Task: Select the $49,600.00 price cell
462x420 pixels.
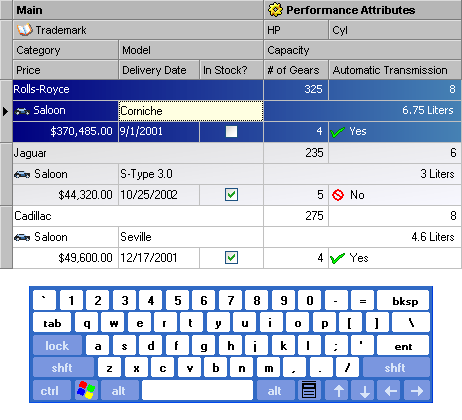Action: pos(66,258)
